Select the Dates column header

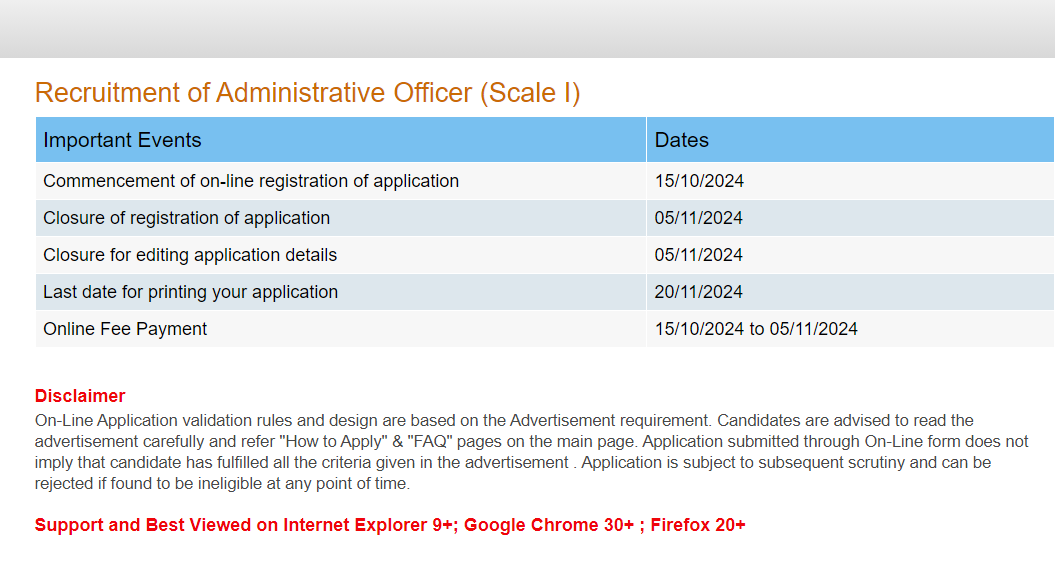(682, 140)
